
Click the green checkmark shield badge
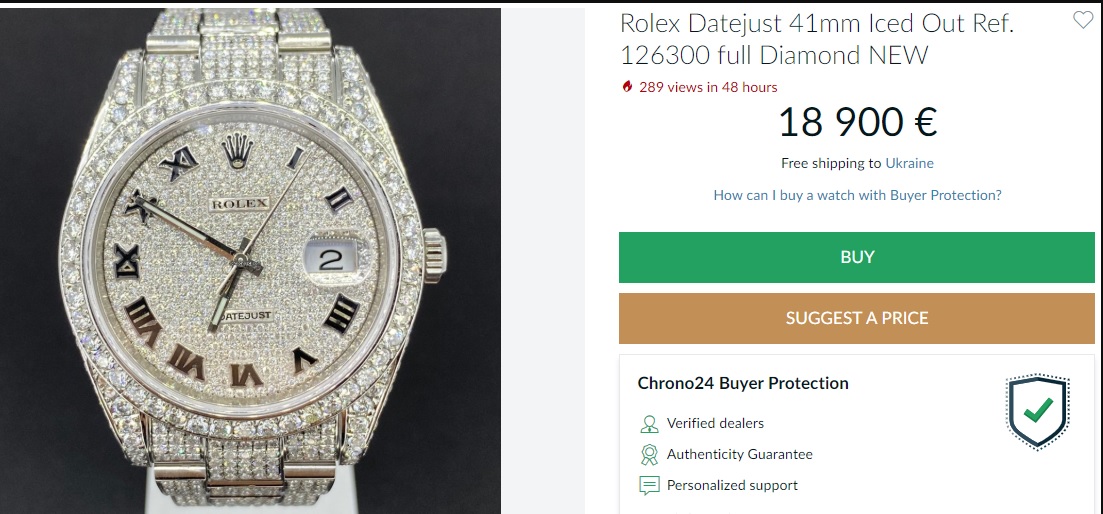(1037, 411)
